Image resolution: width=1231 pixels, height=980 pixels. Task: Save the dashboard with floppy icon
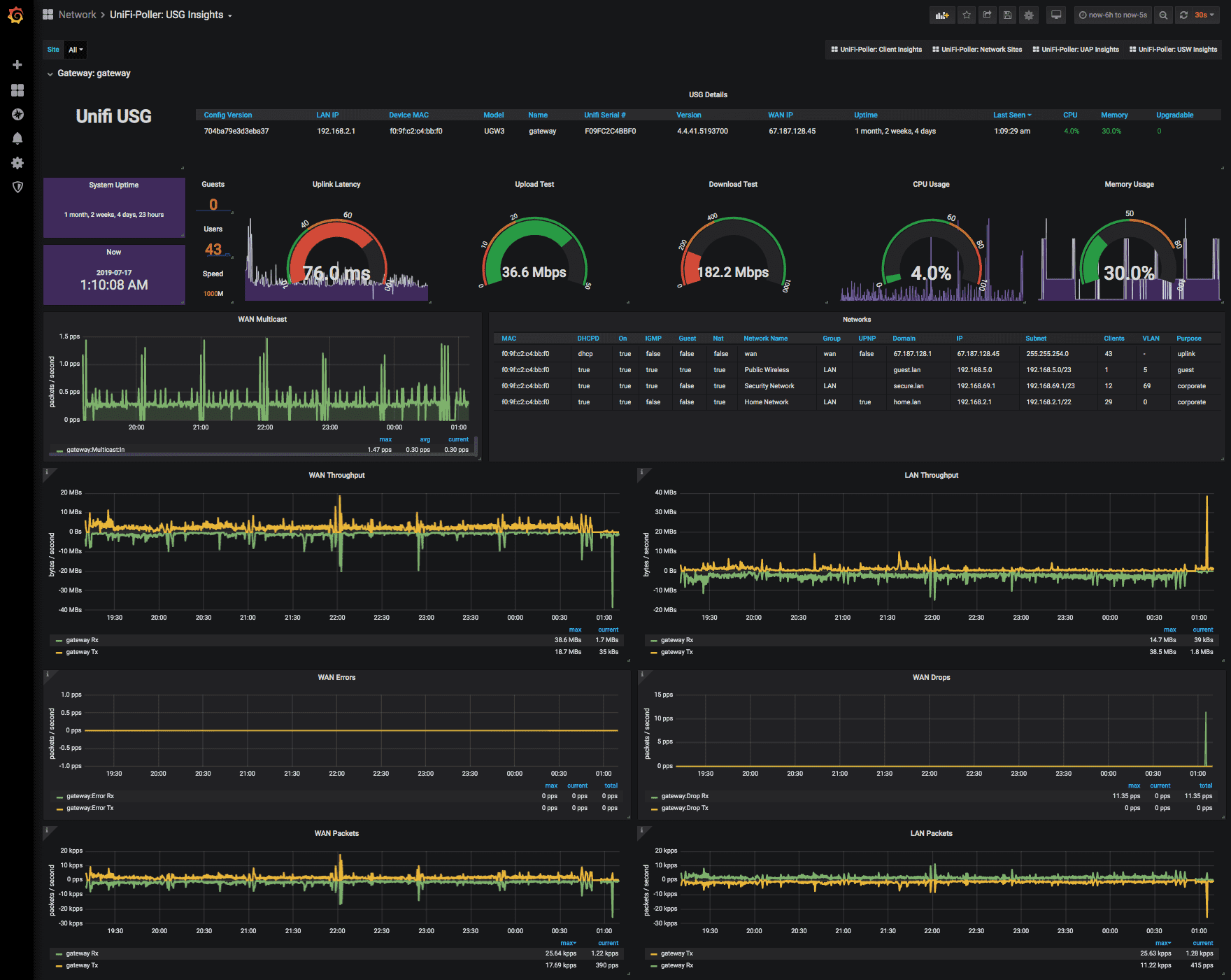point(1007,15)
